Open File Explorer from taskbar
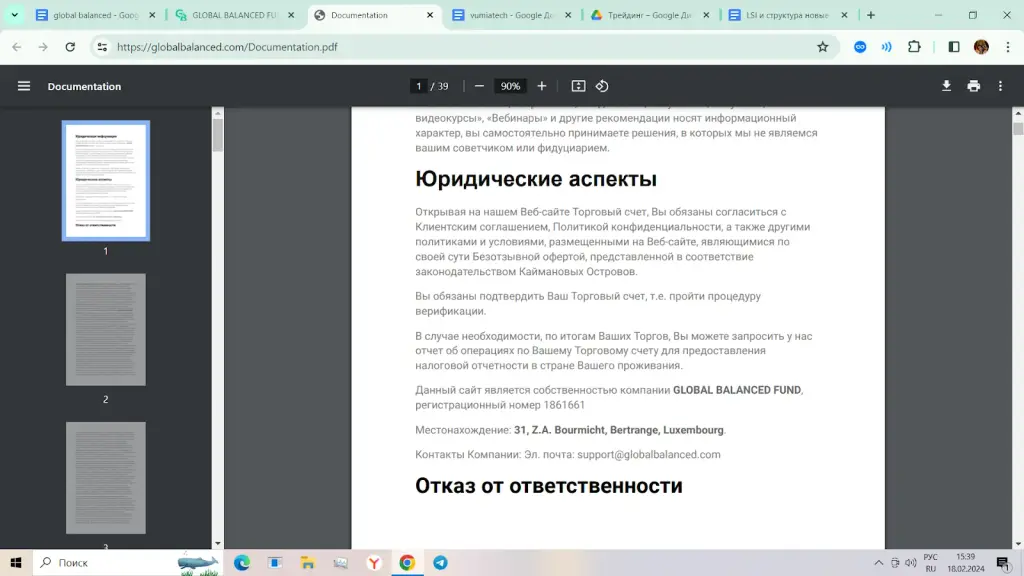Image resolution: width=1024 pixels, height=576 pixels. coord(308,562)
